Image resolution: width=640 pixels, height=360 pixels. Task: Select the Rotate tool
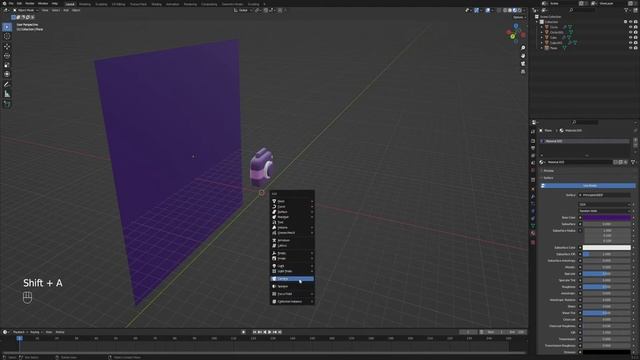[7, 56]
